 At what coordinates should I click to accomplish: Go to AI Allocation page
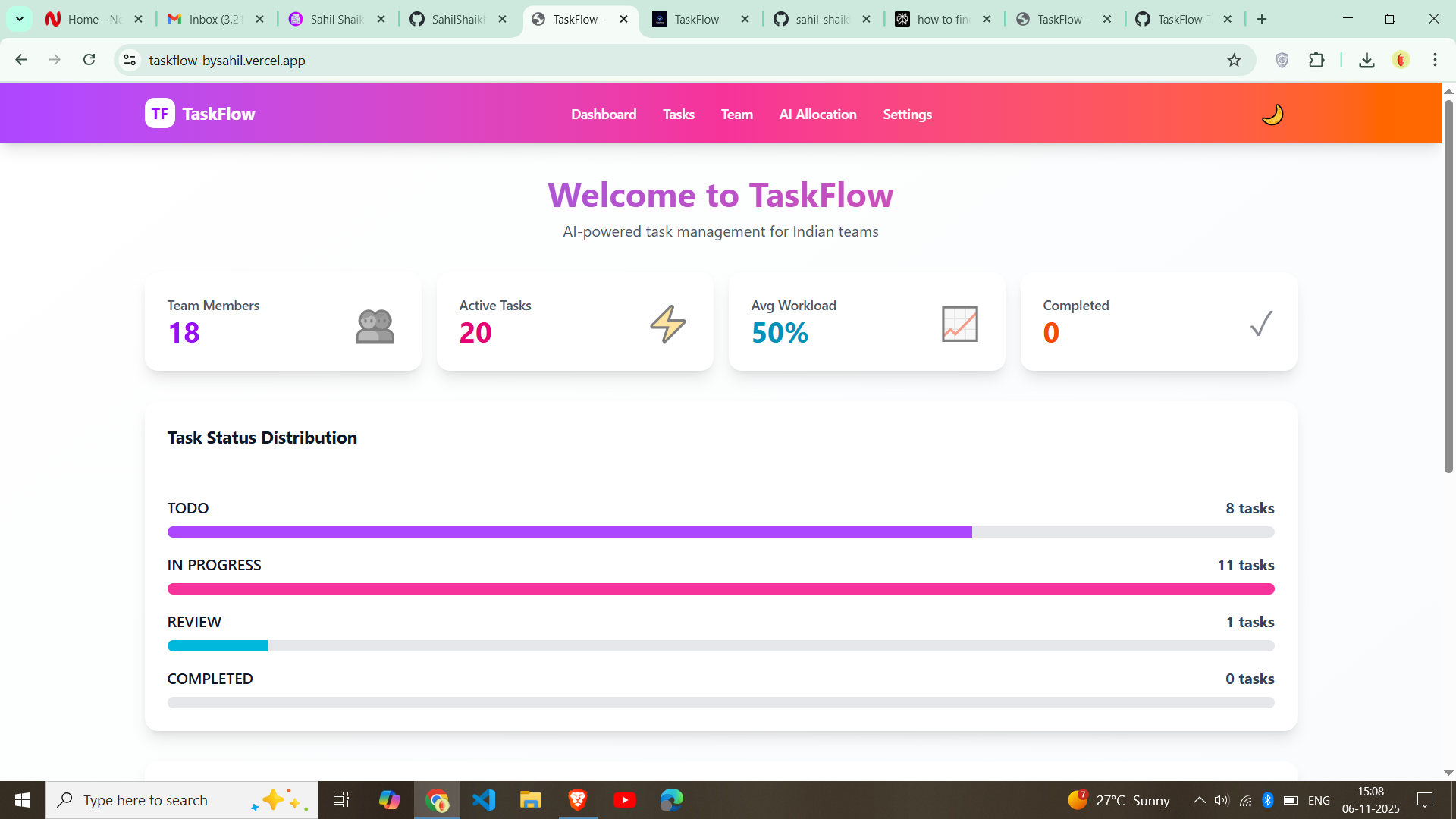tap(817, 115)
